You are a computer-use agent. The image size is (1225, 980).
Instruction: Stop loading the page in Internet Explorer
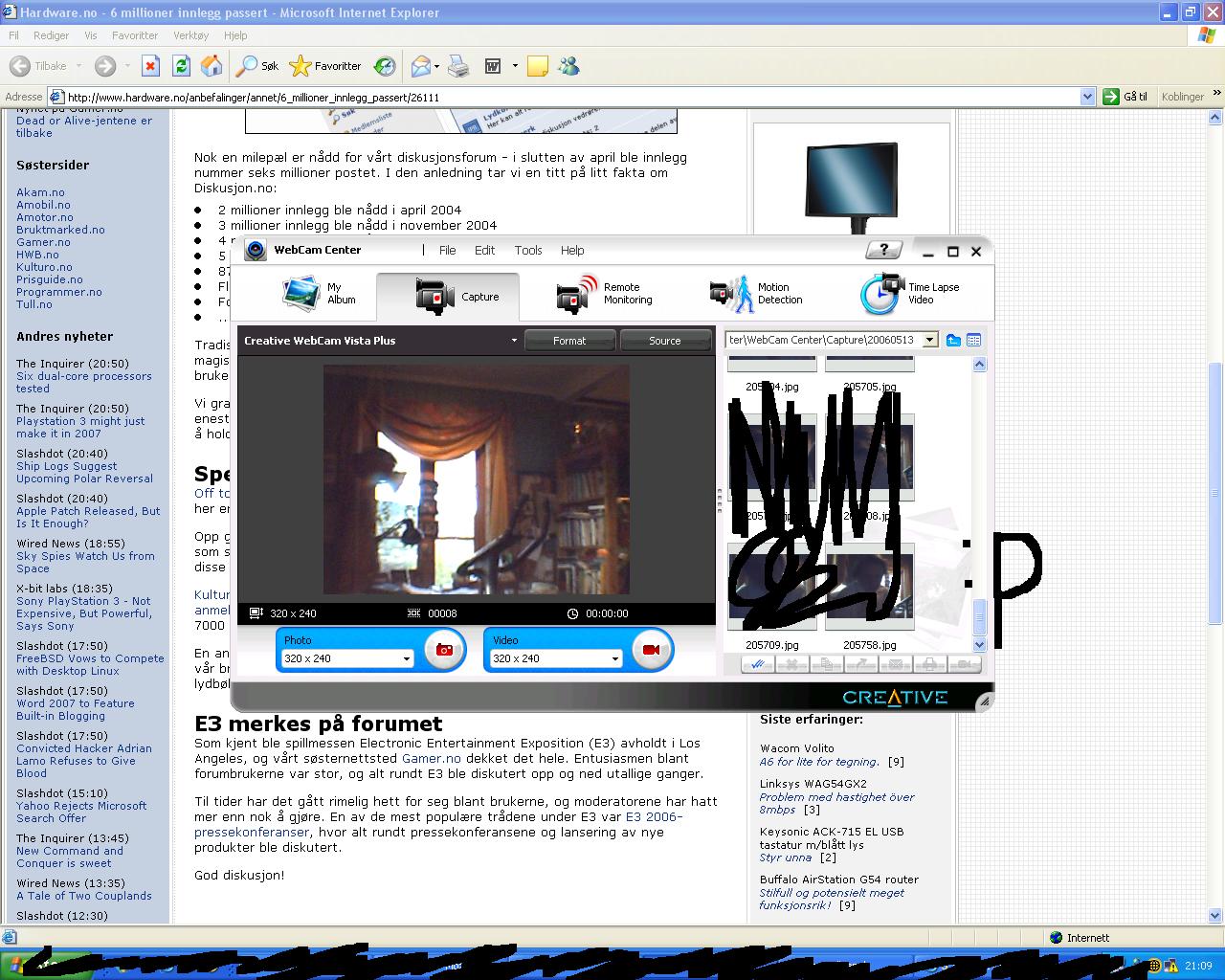coord(150,66)
